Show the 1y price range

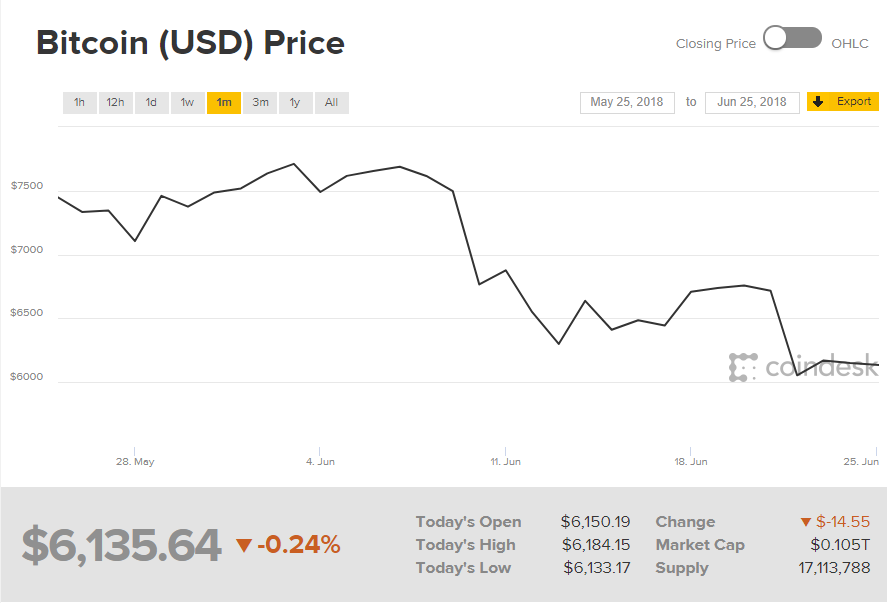[x=295, y=103]
